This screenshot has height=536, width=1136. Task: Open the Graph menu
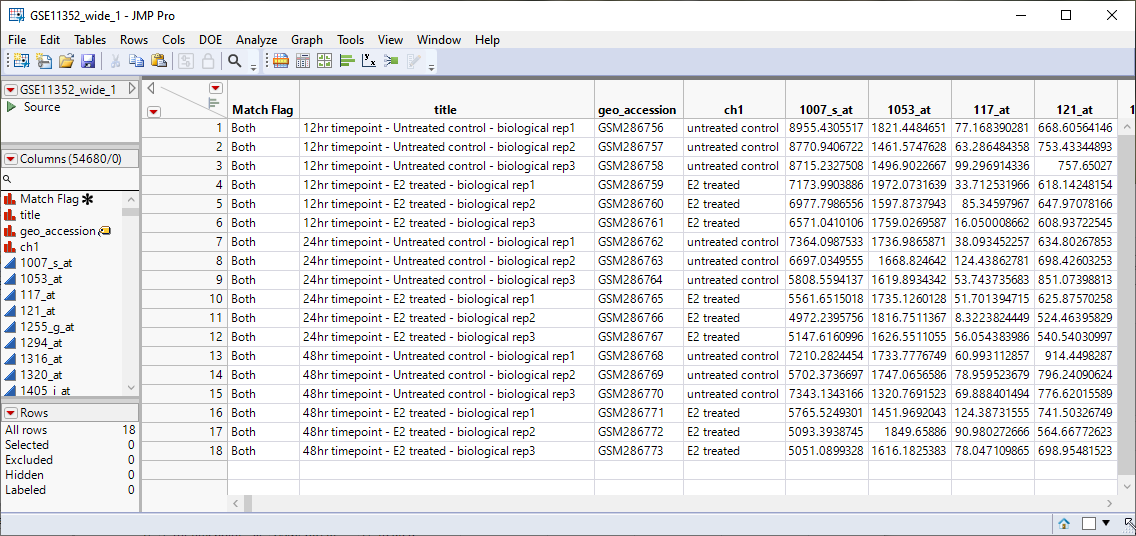click(307, 40)
